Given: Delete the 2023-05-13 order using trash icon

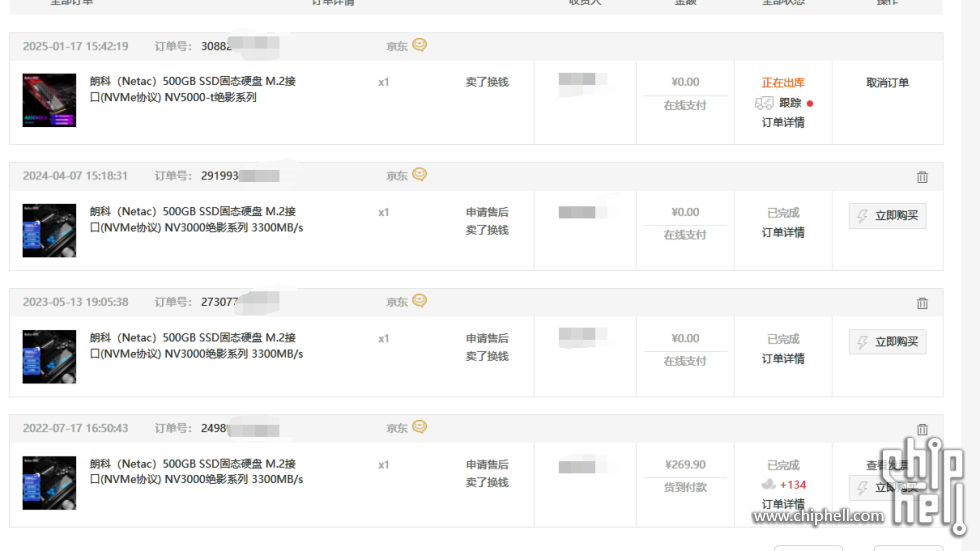Looking at the screenshot, I should tap(922, 304).
